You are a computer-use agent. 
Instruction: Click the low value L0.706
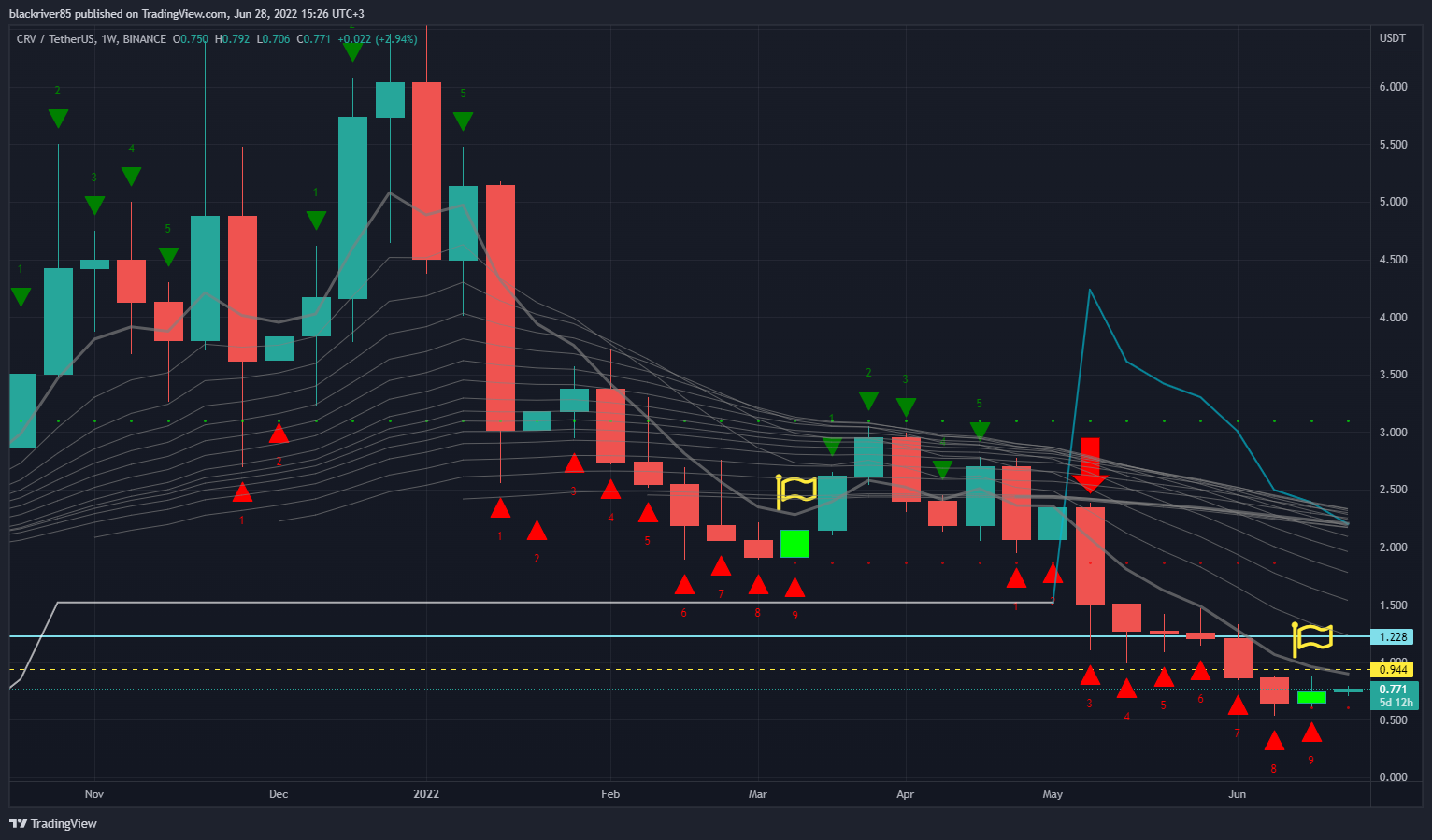(273, 39)
